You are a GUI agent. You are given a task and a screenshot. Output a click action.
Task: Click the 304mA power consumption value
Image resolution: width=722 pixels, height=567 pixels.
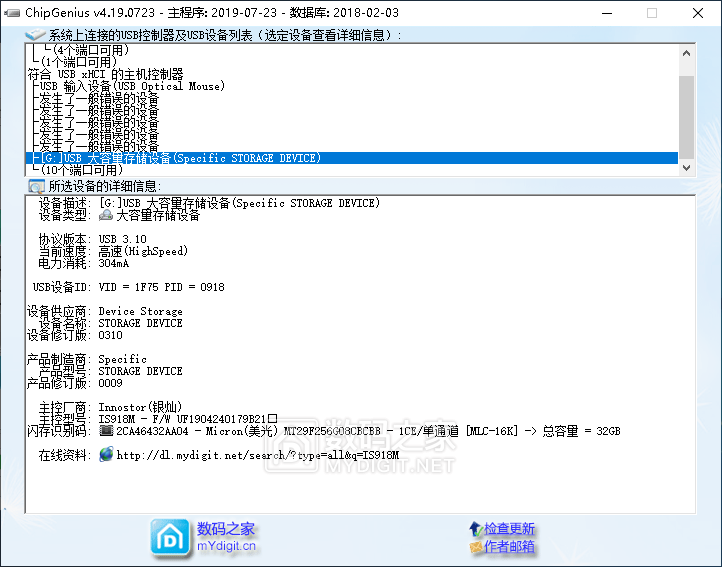click(114, 263)
